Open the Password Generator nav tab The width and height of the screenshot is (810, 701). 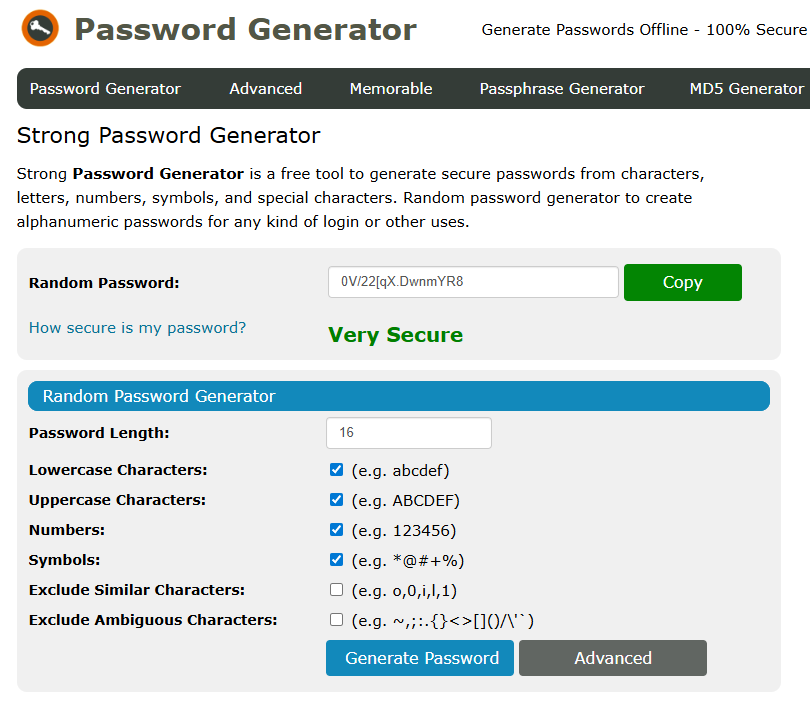click(105, 89)
